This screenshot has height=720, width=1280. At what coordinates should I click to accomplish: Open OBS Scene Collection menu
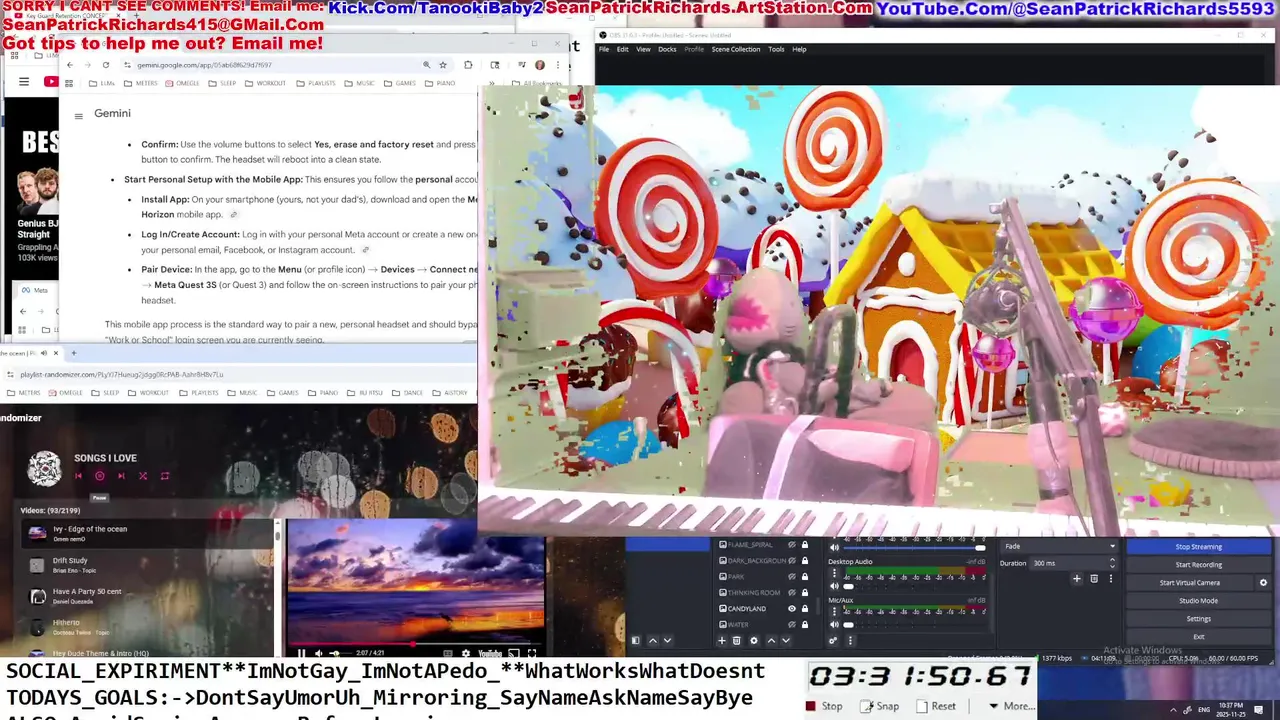tap(736, 49)
